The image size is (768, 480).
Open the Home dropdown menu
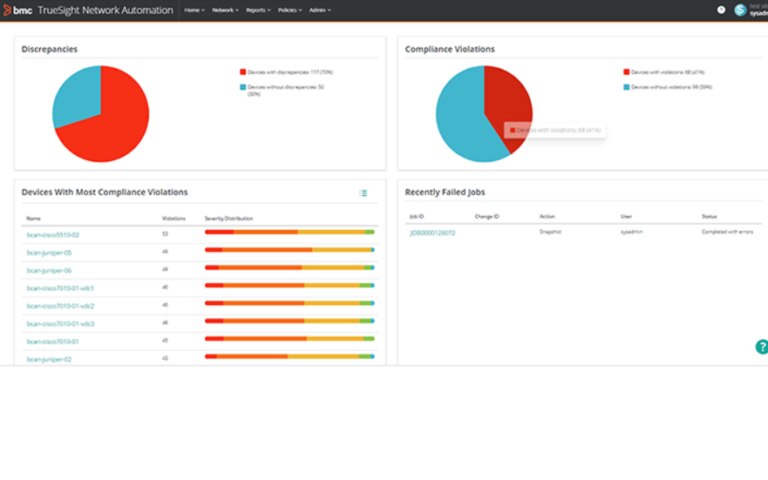pyautogui.click(x=194, y=10)
